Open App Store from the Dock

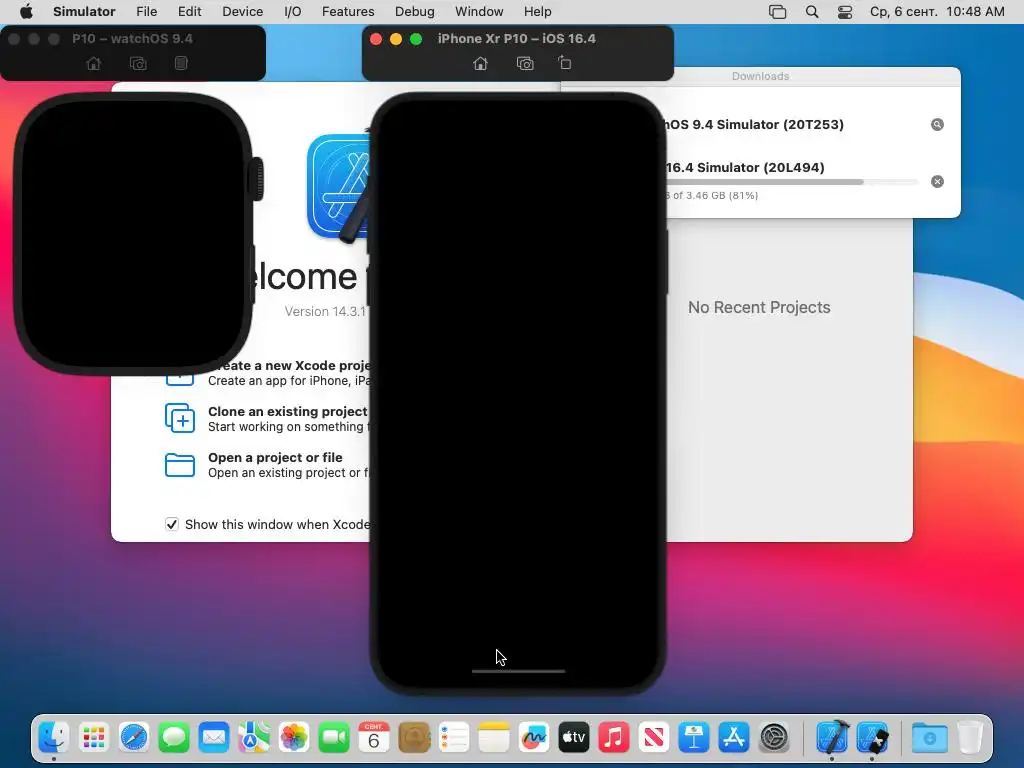tap(733, 738)
